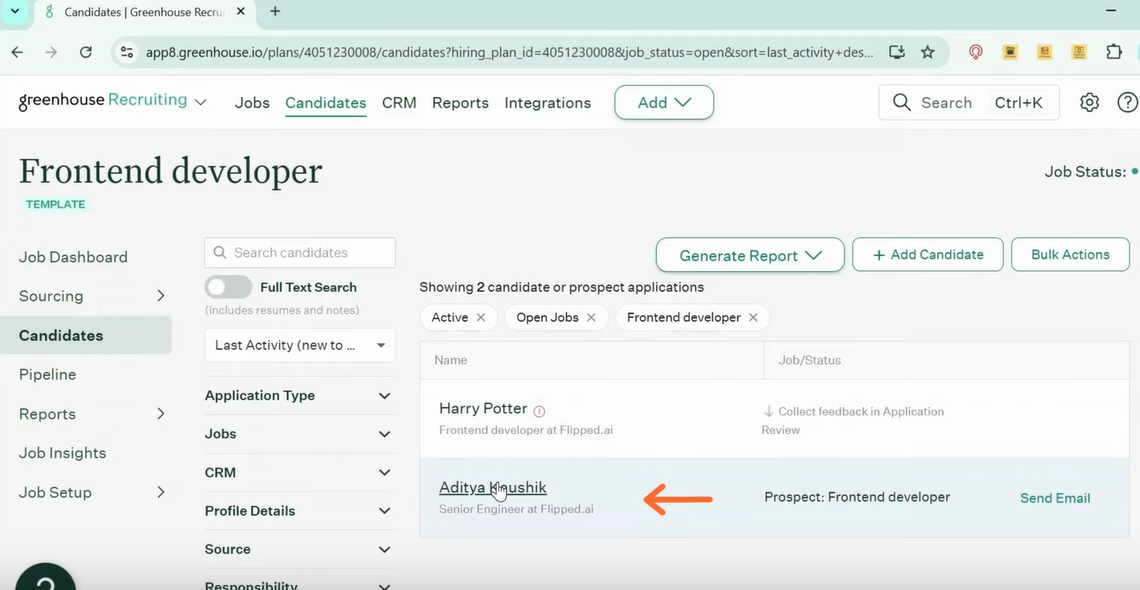Image resolution: width=1140 pixels, height=590 pixels.
Task: Bookmark this page with star icon
Action: click(928, 52)
